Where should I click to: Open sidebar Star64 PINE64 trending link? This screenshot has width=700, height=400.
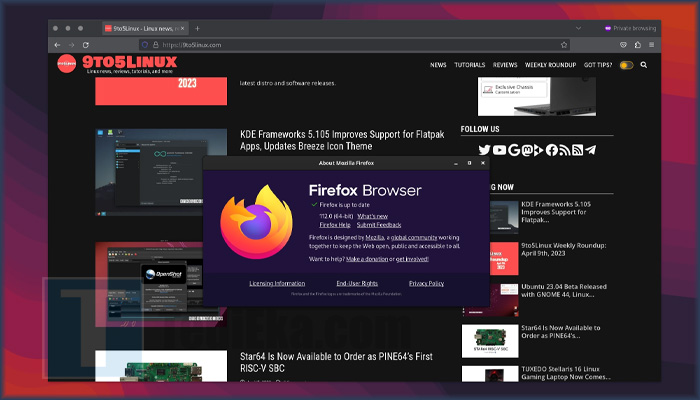tap(561, 332)
